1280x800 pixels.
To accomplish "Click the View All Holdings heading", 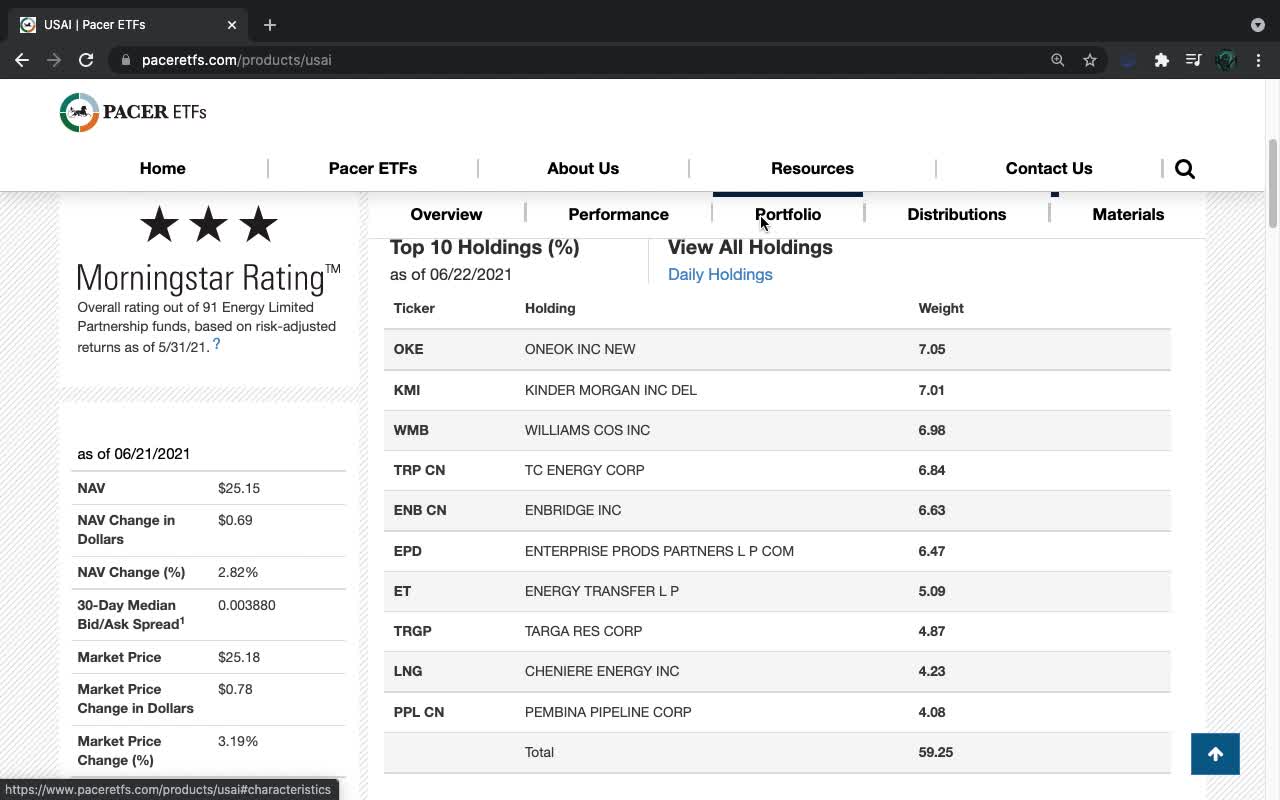I will pyautogui.click(x=750, y=247).
